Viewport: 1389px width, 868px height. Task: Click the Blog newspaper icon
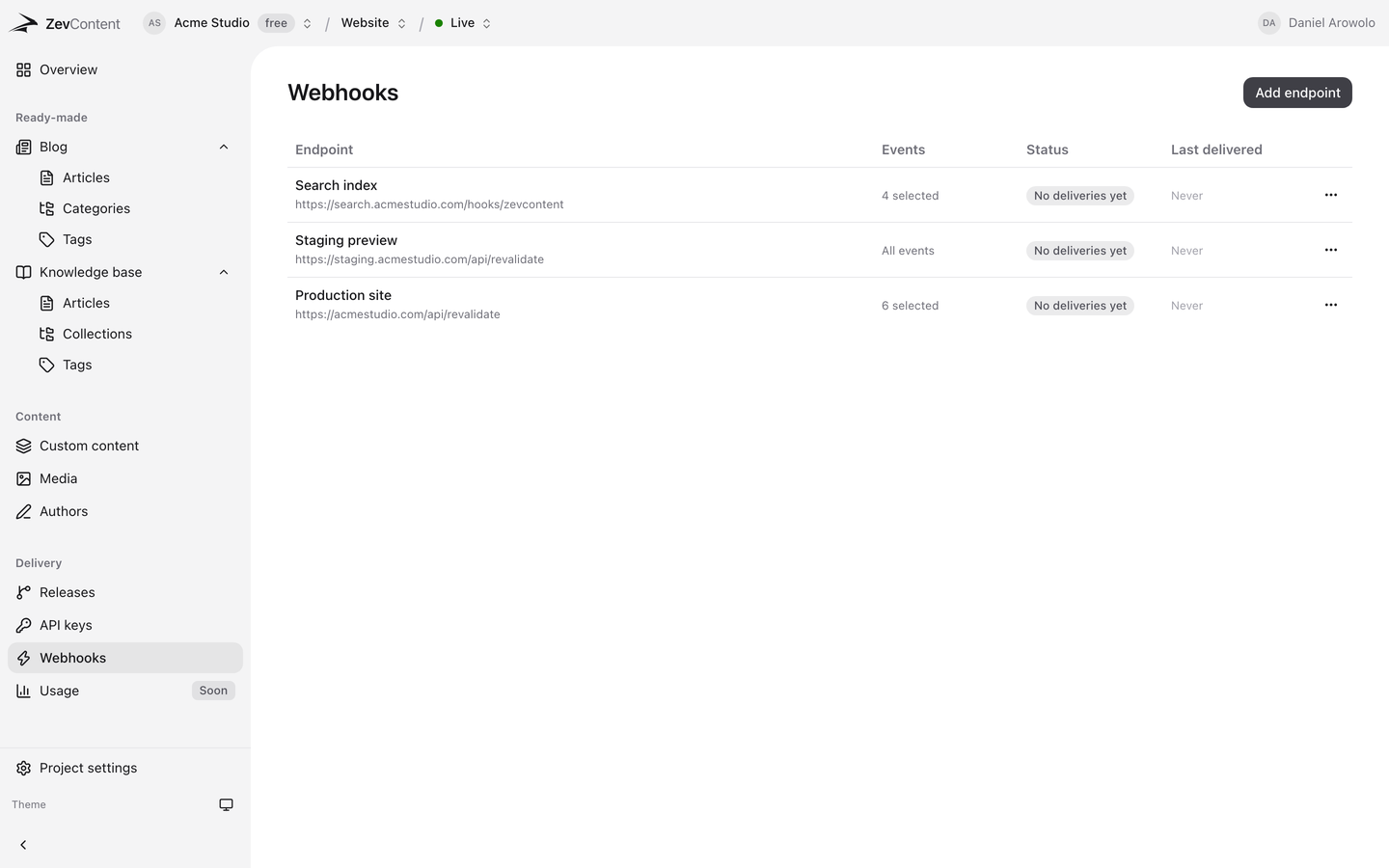tap(23, 147)
